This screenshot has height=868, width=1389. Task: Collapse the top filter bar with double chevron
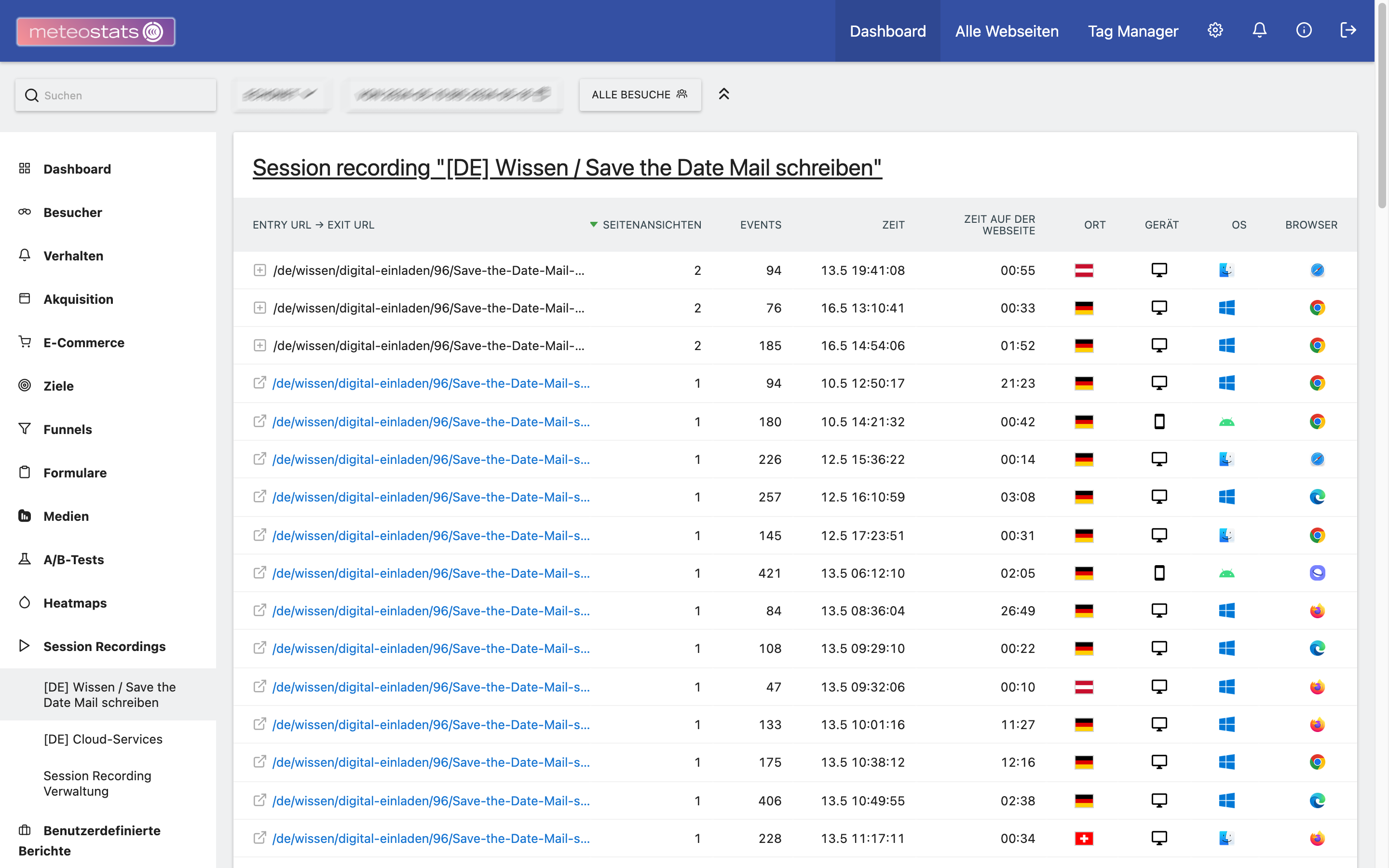tap(724, 94)
